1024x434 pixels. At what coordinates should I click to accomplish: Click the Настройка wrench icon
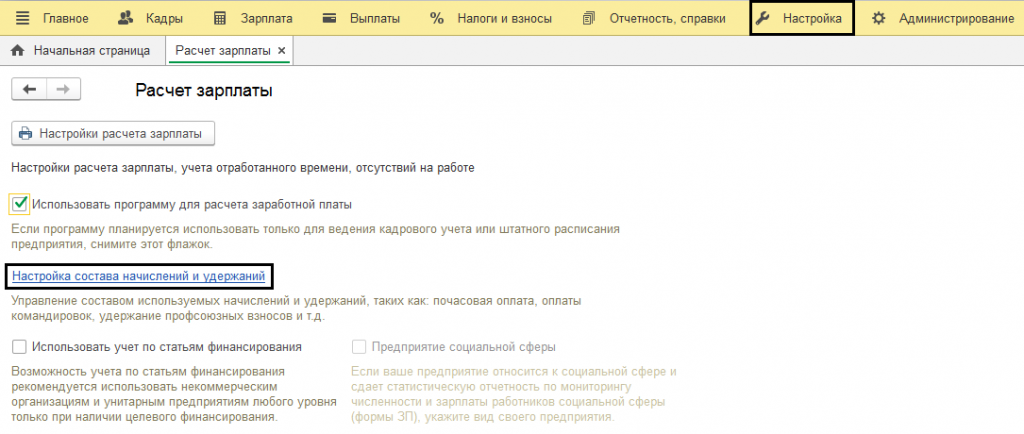(x=765, y=18)
